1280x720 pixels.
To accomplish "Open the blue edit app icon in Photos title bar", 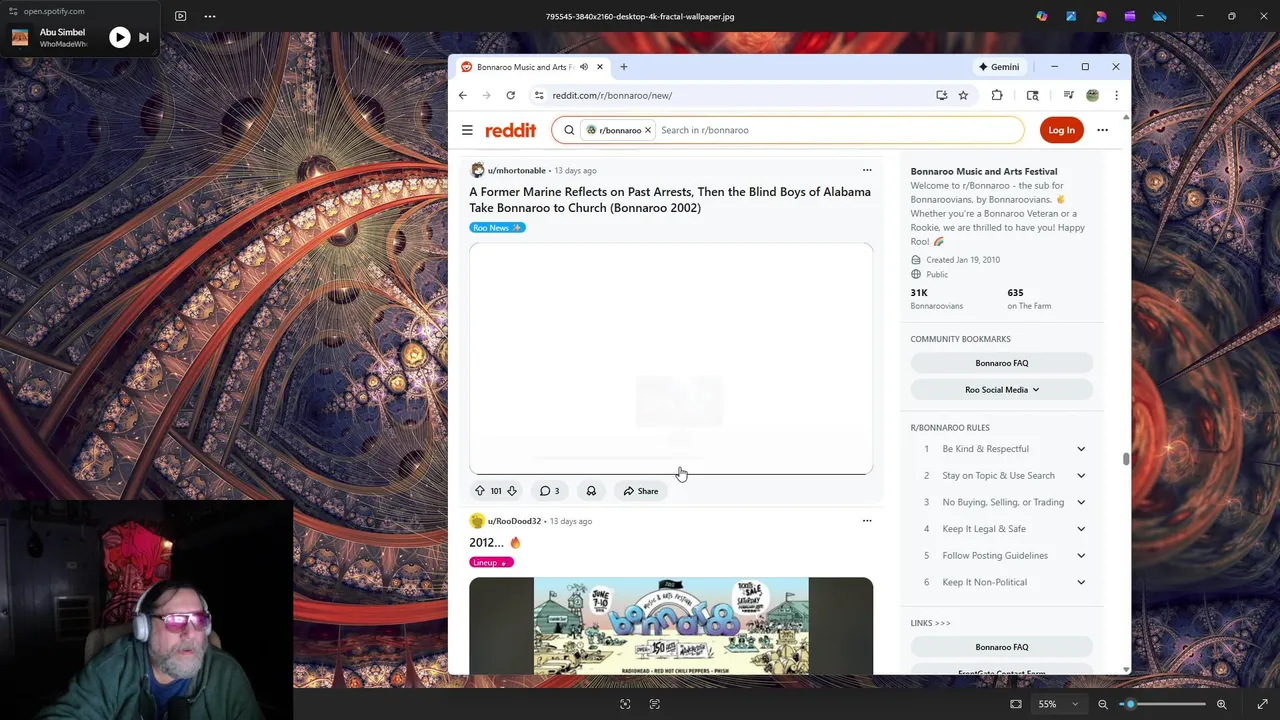I will [x=1071, y=16].
